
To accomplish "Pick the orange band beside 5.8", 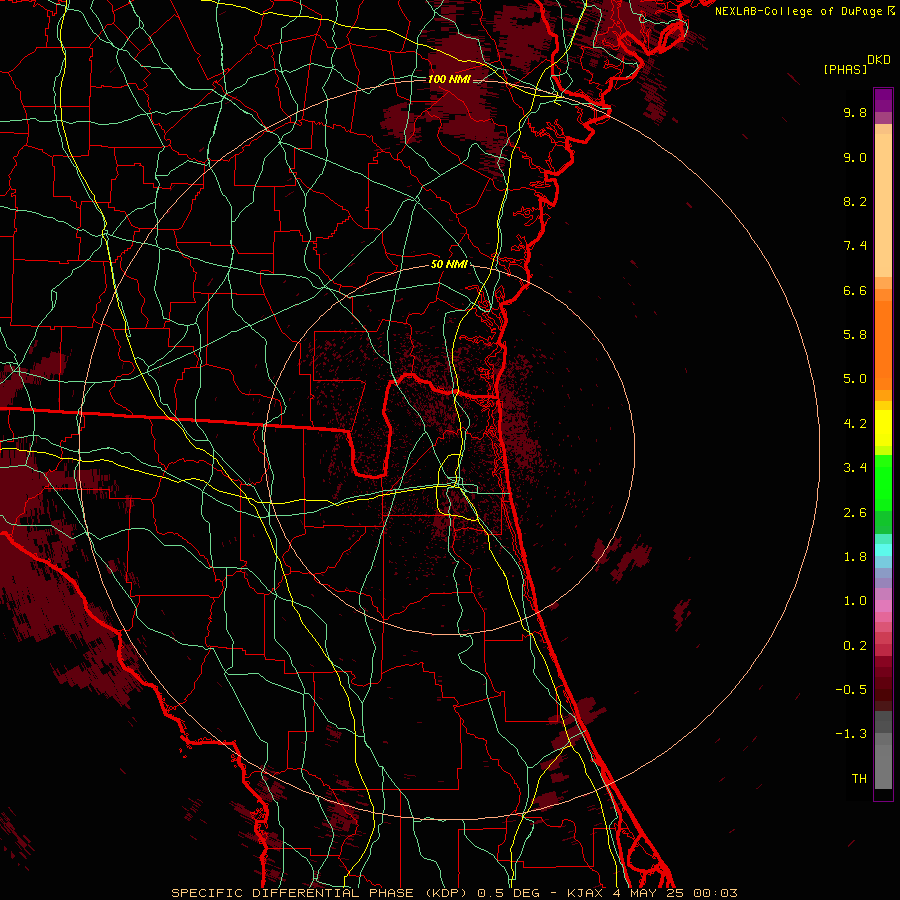I will 883,344.
